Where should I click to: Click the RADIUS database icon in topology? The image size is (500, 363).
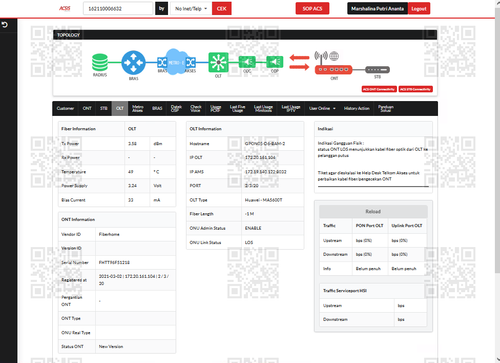pos(100,62)
